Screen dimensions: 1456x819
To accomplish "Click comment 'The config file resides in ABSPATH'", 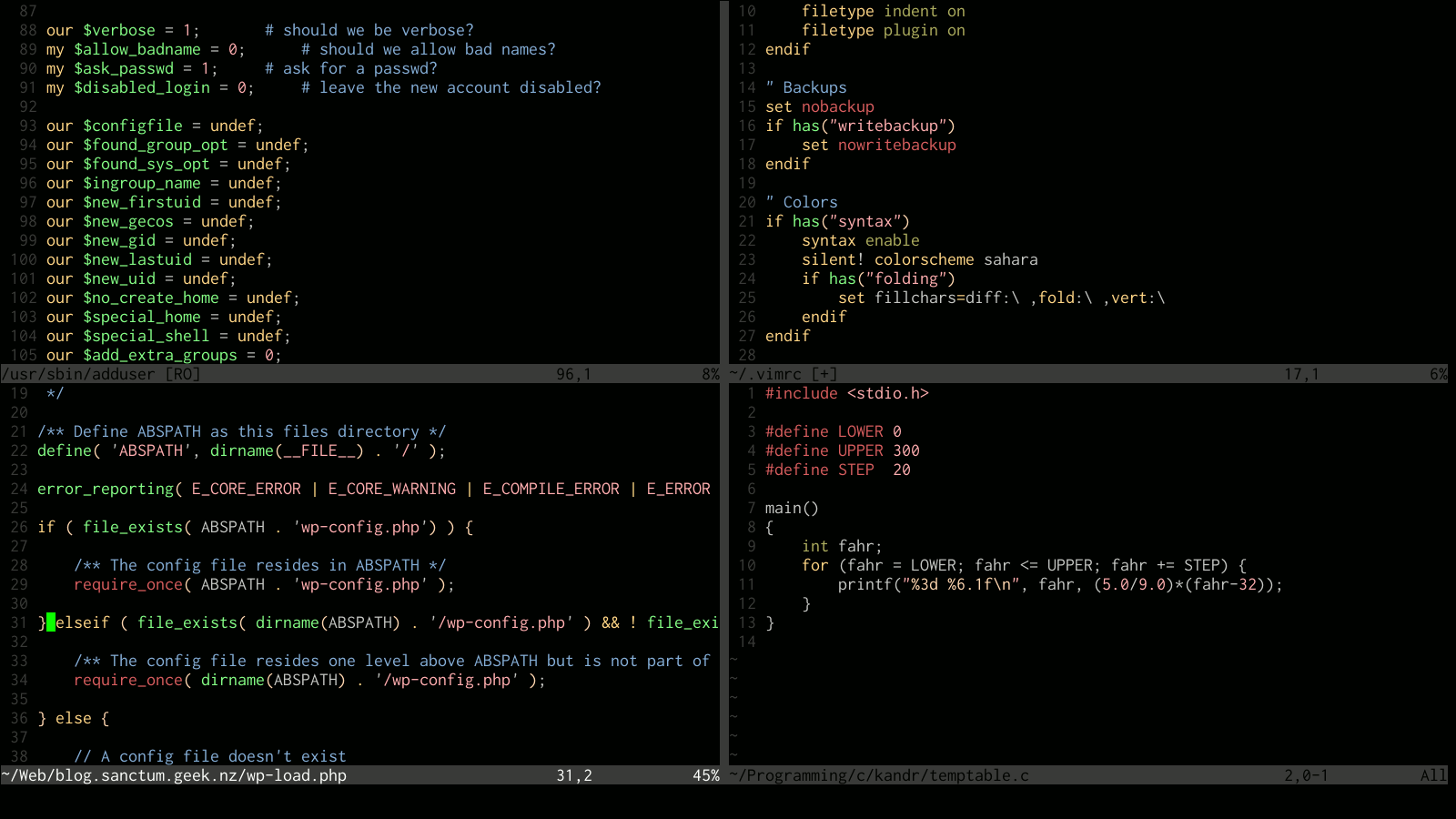I will tap(259, 565).
